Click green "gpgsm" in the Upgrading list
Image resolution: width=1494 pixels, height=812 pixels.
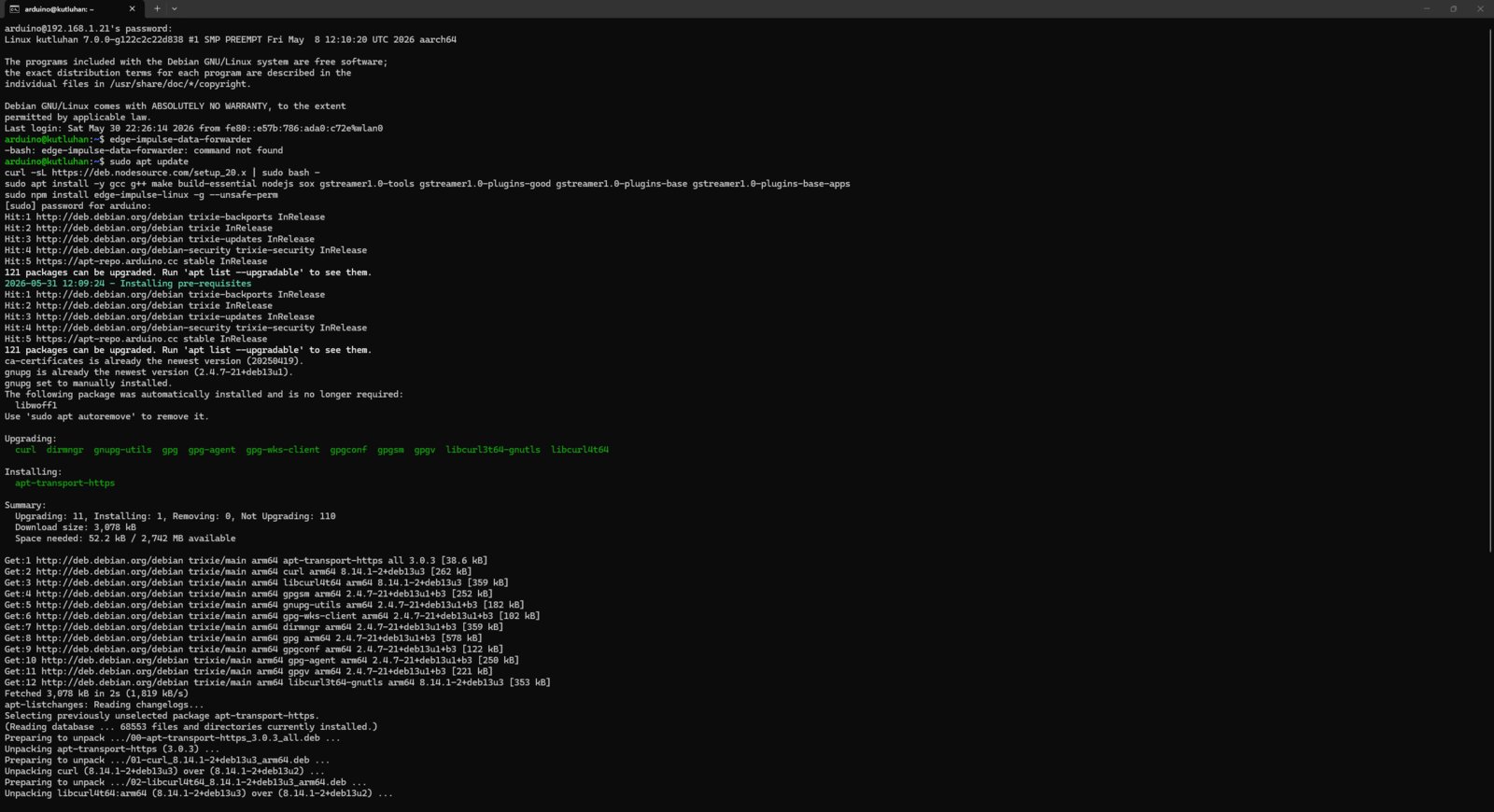(390, 450)
